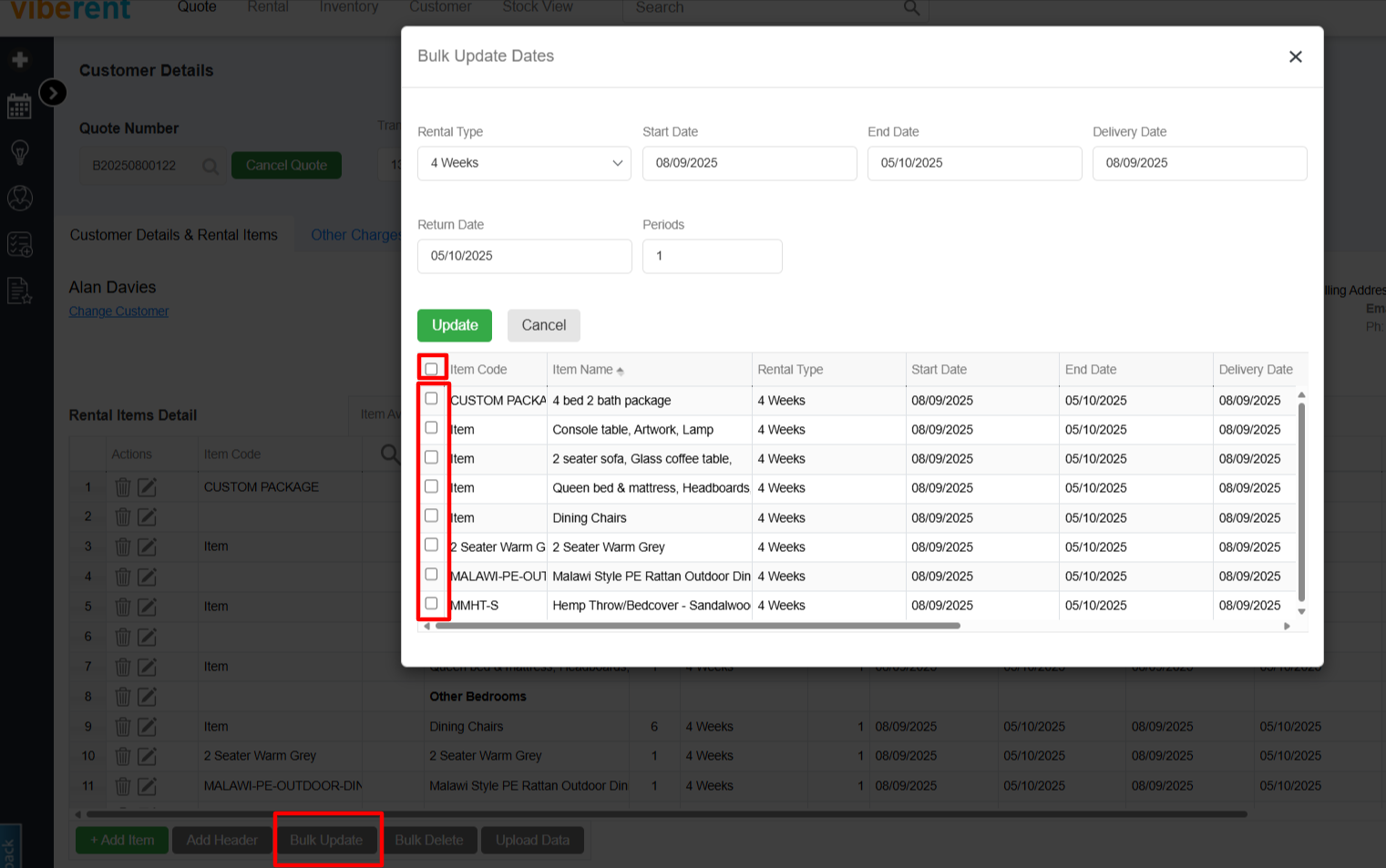
Task: Open the Rental Type dropdown
Action: pos(524,163)
